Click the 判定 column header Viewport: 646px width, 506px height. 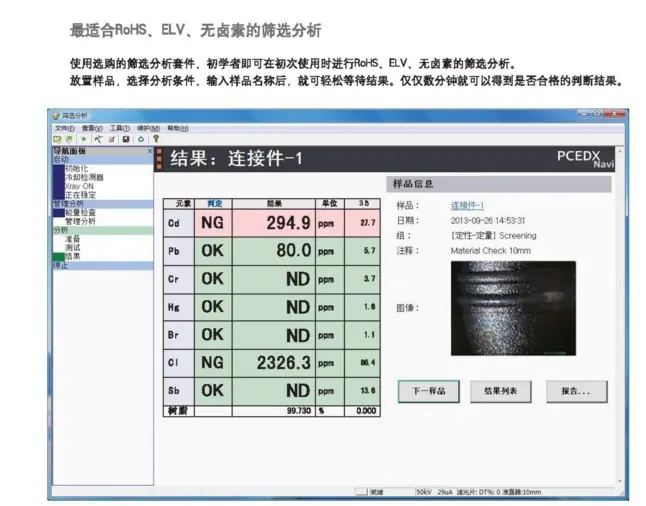coord(213,204)
